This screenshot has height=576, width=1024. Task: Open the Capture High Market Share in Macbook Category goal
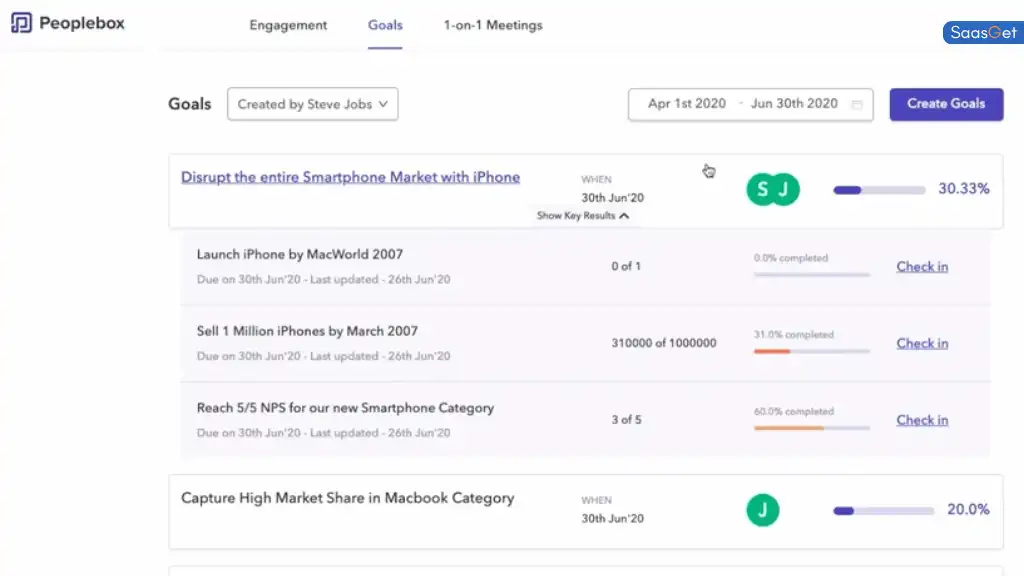[x=347, y=498]
